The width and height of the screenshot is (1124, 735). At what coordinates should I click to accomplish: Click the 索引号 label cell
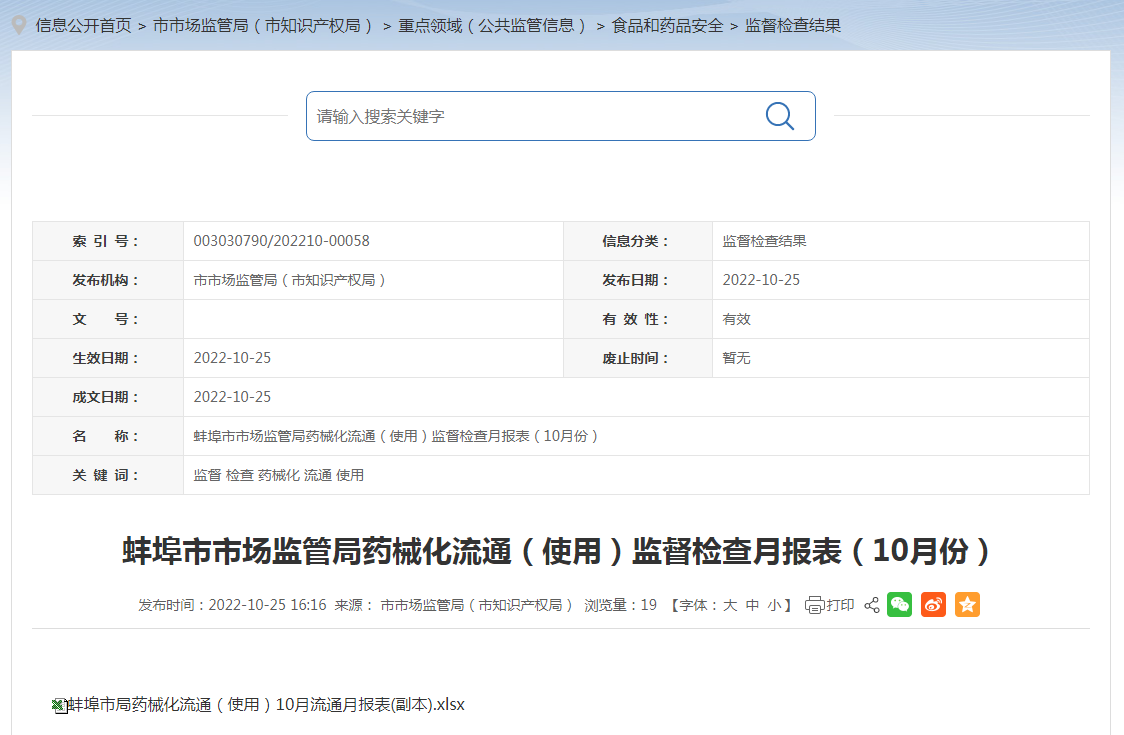pos(108,241)
